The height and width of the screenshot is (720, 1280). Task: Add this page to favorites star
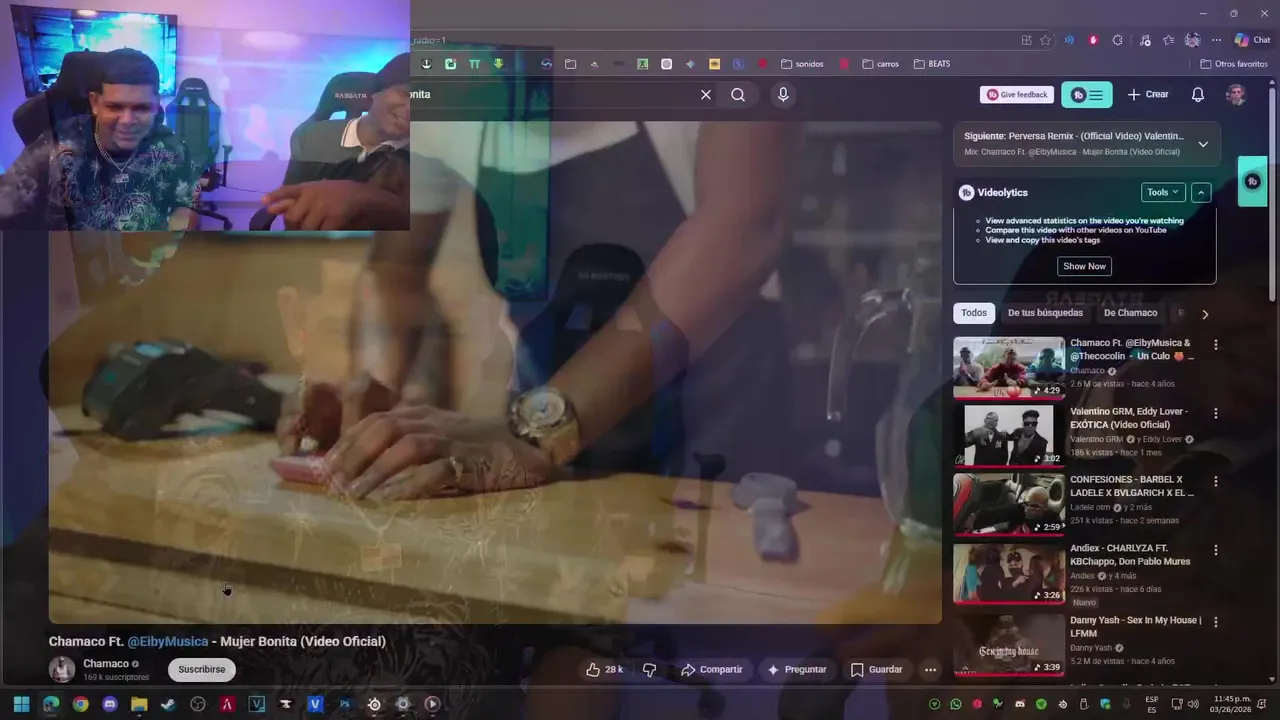coord(1046,40)
